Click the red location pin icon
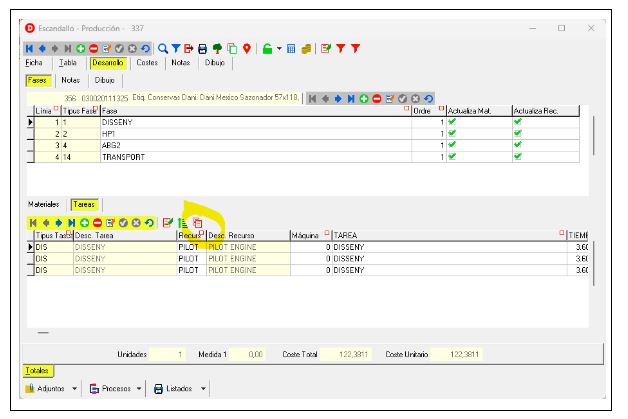628x419 pixels. click(245, 47)
